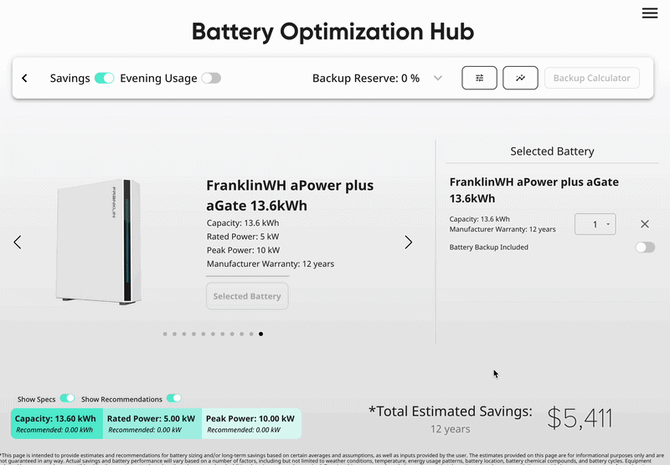The width and height of the screenshot is (670, 465).
Task: Enable Battery Backup Included switch
Action: 645,247
